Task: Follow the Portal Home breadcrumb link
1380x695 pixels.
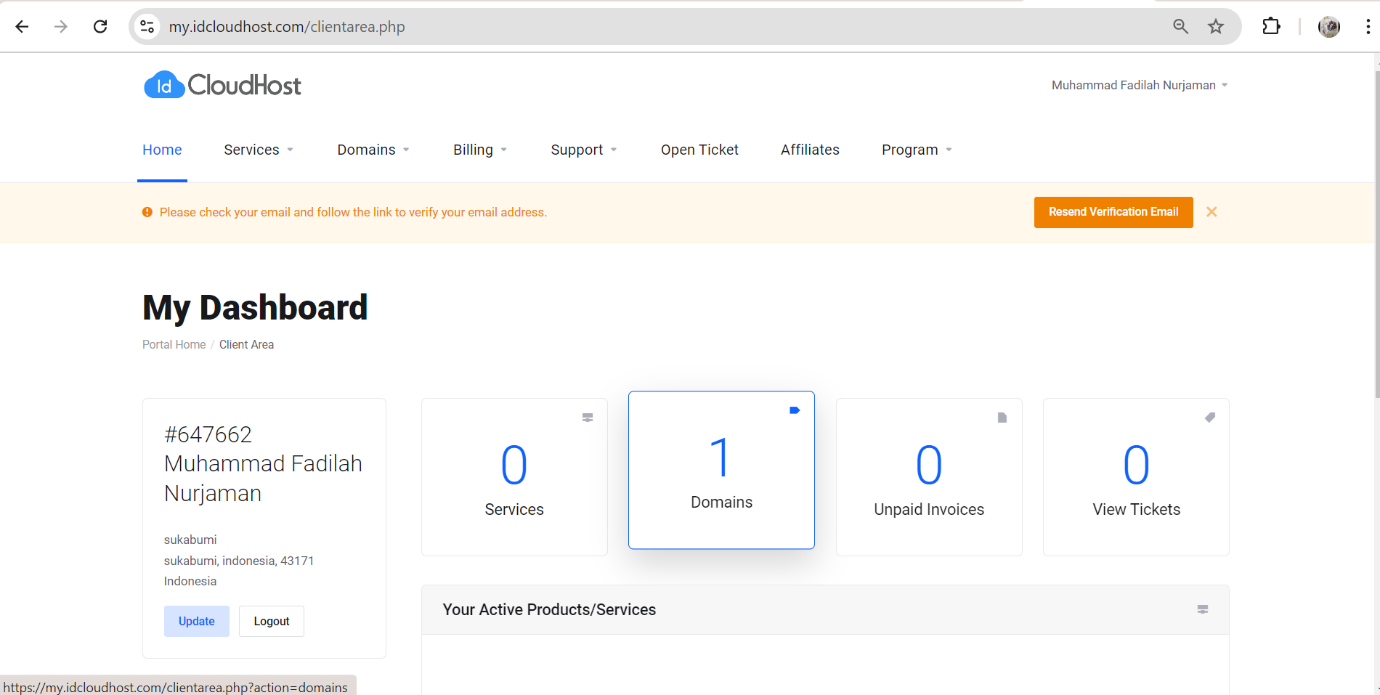Action: pyautogui.click(x=174, y=345)
